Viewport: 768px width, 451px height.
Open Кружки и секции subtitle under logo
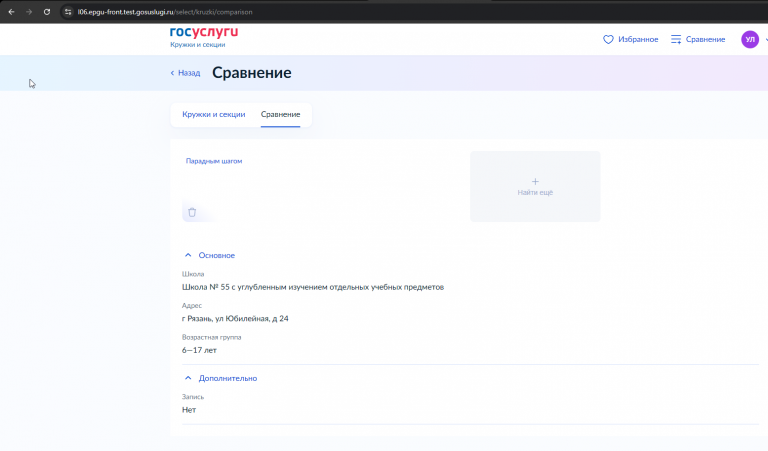coord(197,45)
